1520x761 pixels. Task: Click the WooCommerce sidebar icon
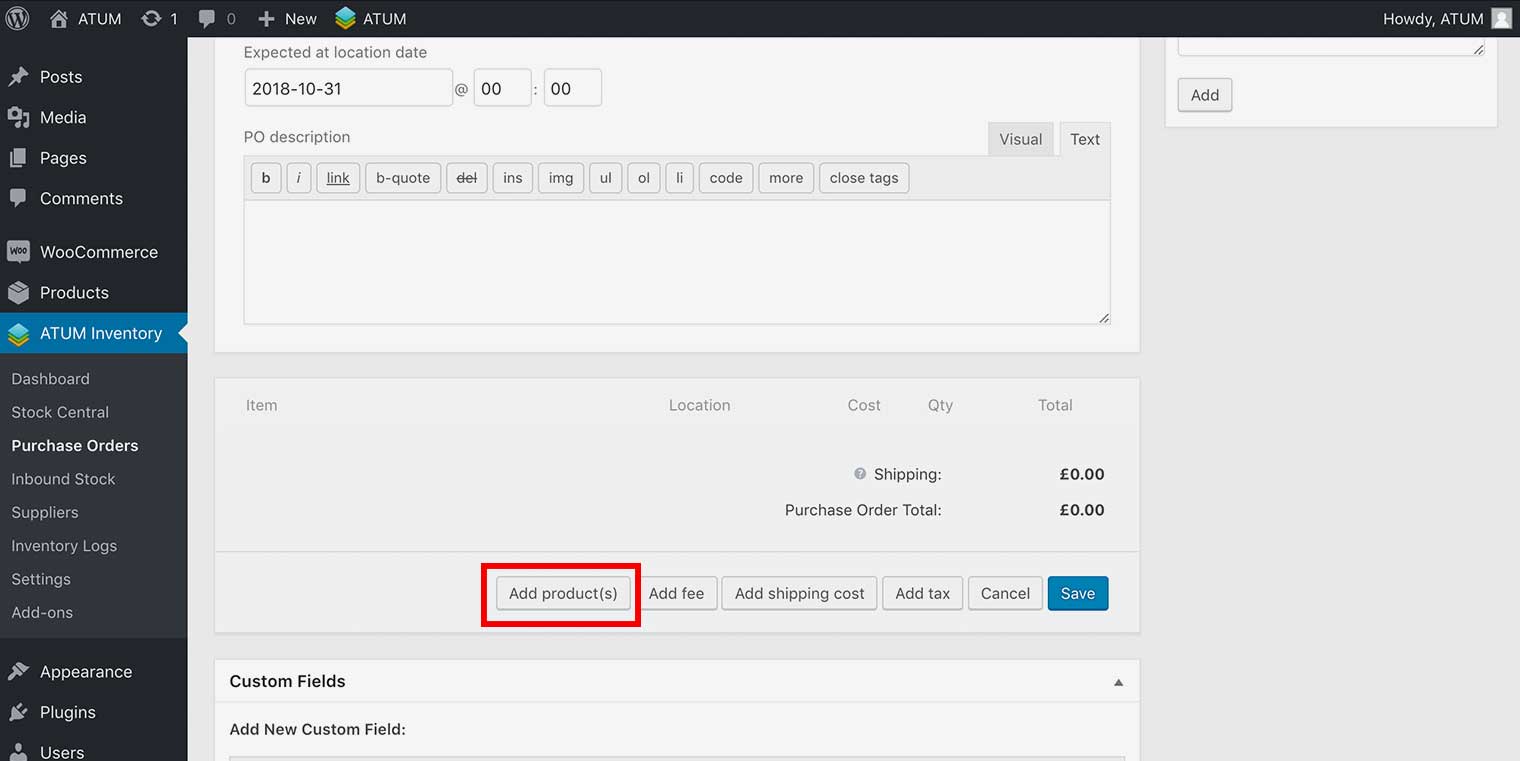click(x=18, y=252)
